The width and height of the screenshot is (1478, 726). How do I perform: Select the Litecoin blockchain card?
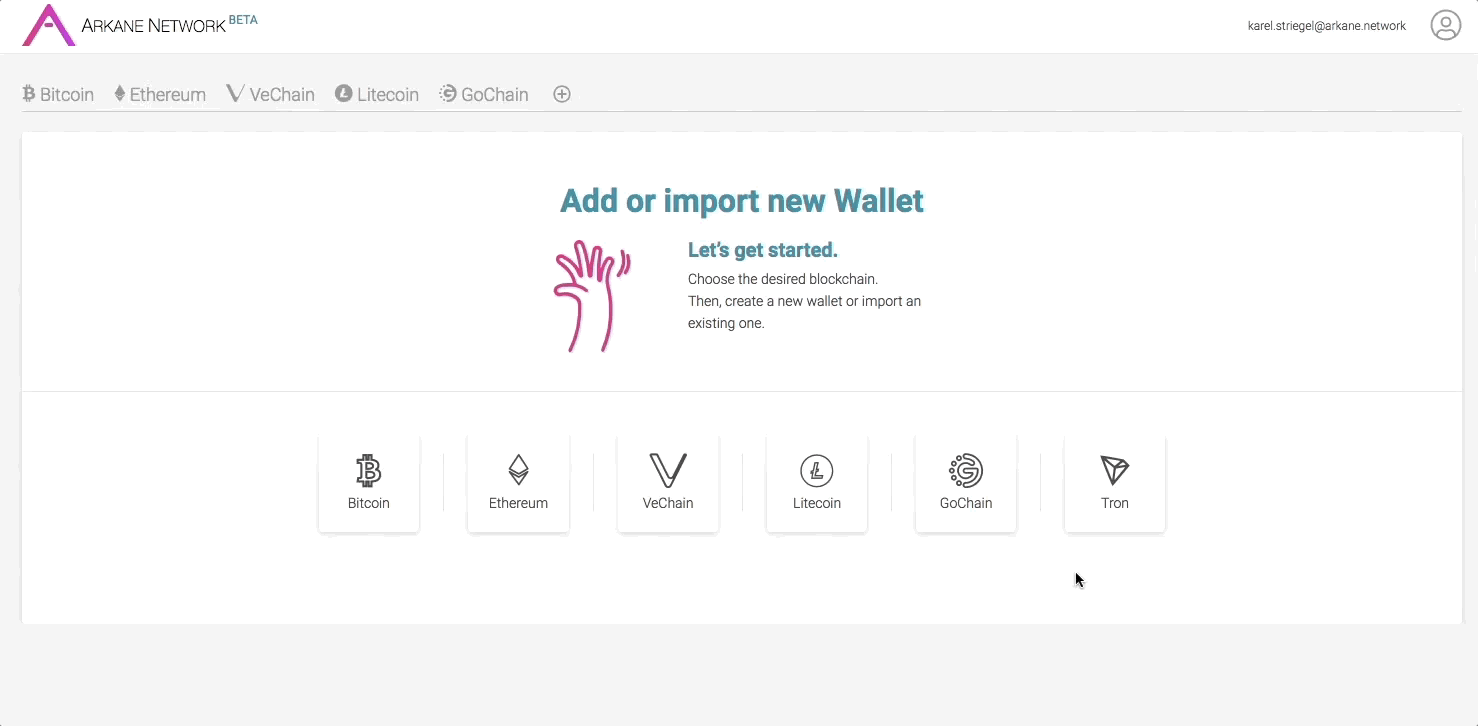click(x=817, y=483)
